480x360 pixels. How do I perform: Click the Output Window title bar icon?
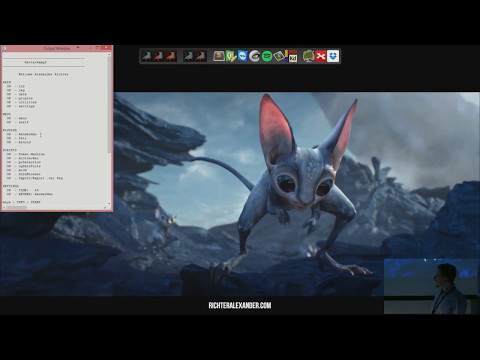click(4, 48)
